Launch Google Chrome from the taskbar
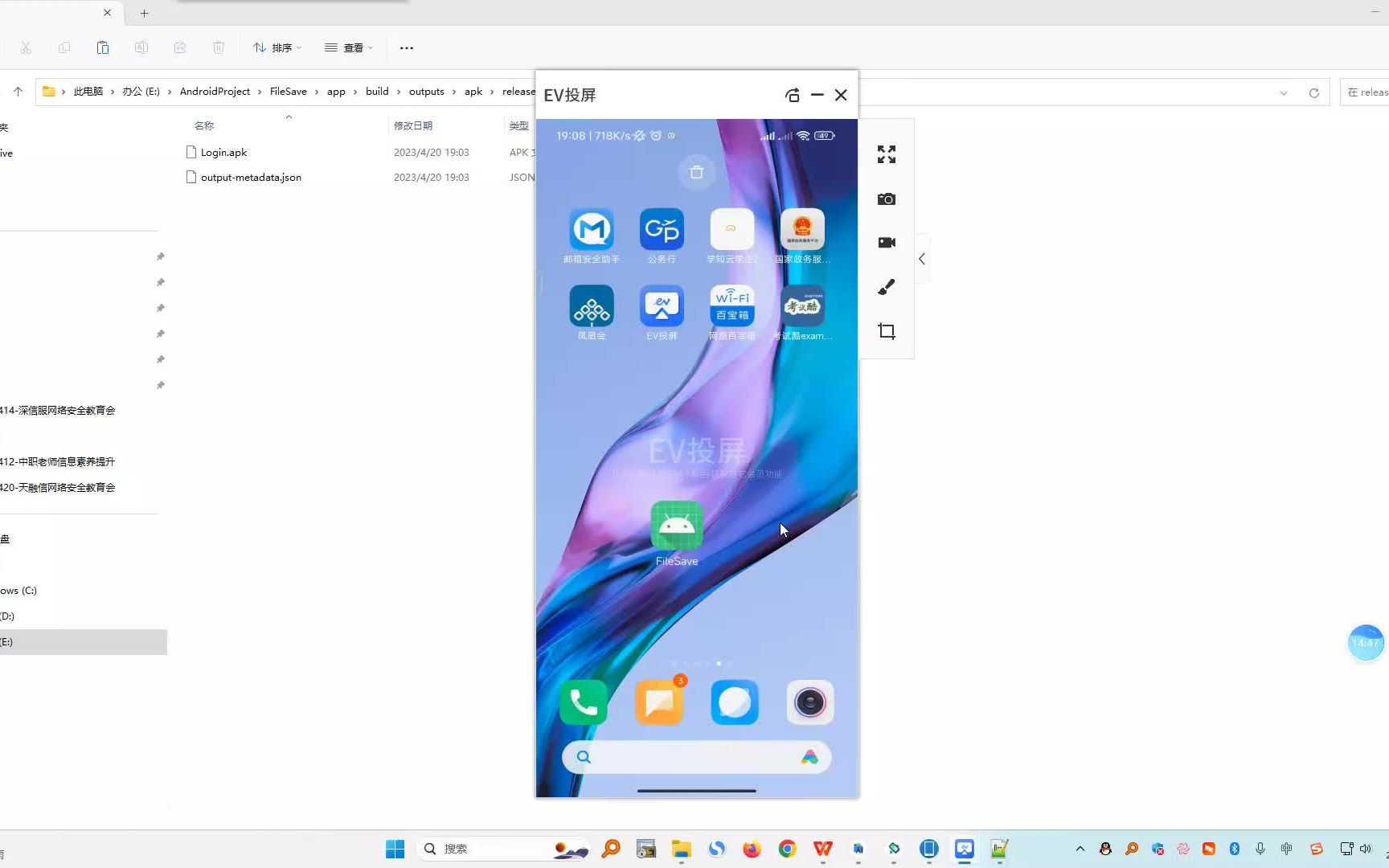 tap(786, 848)
